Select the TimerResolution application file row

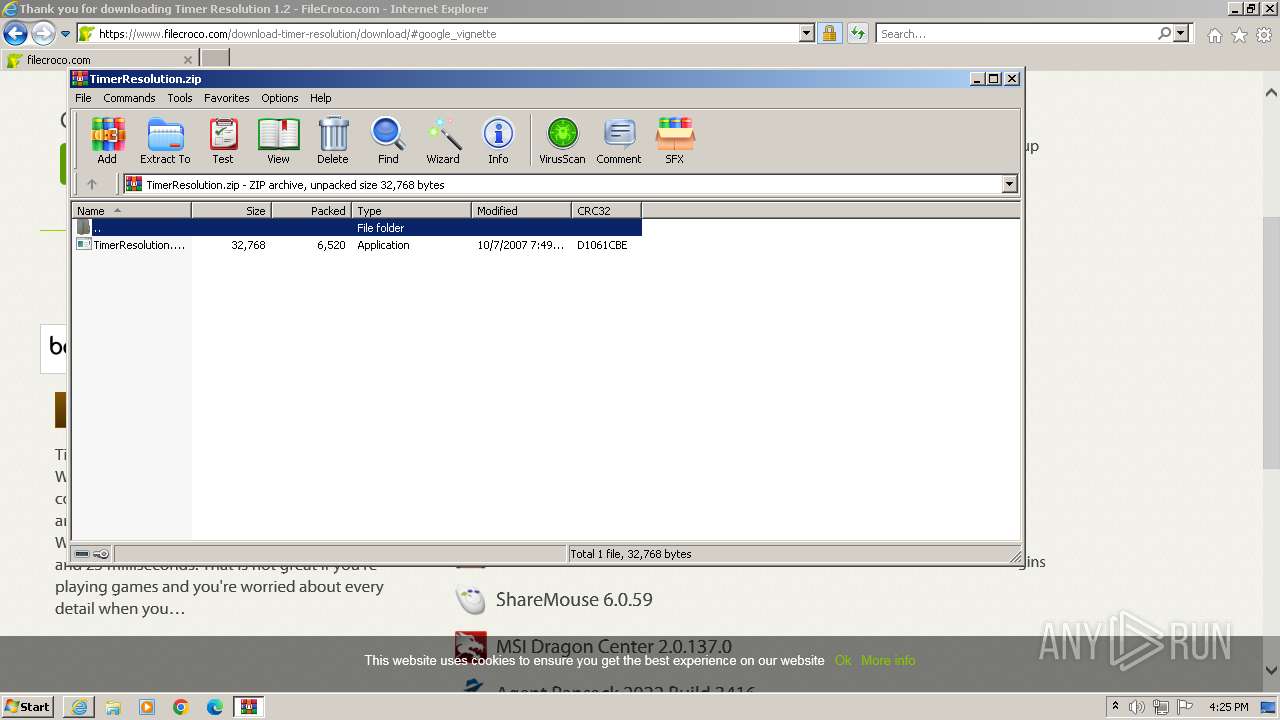[x=356, y=245]
